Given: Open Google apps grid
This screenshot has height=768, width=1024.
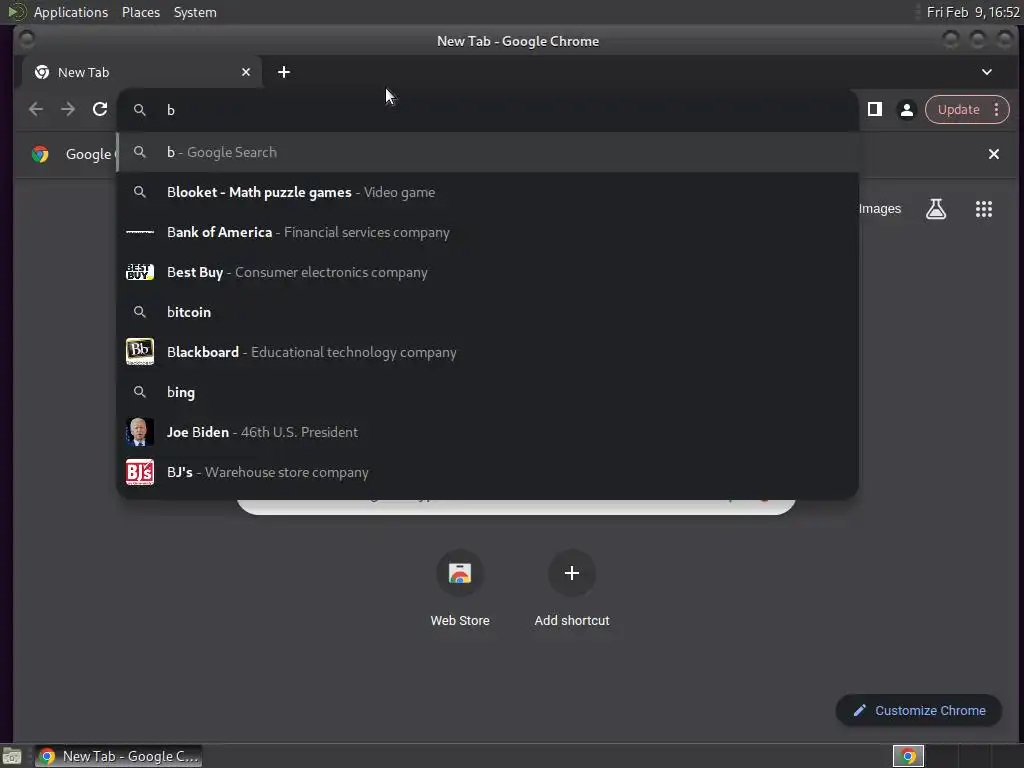Looking at the screenshot, I should 984,209.
